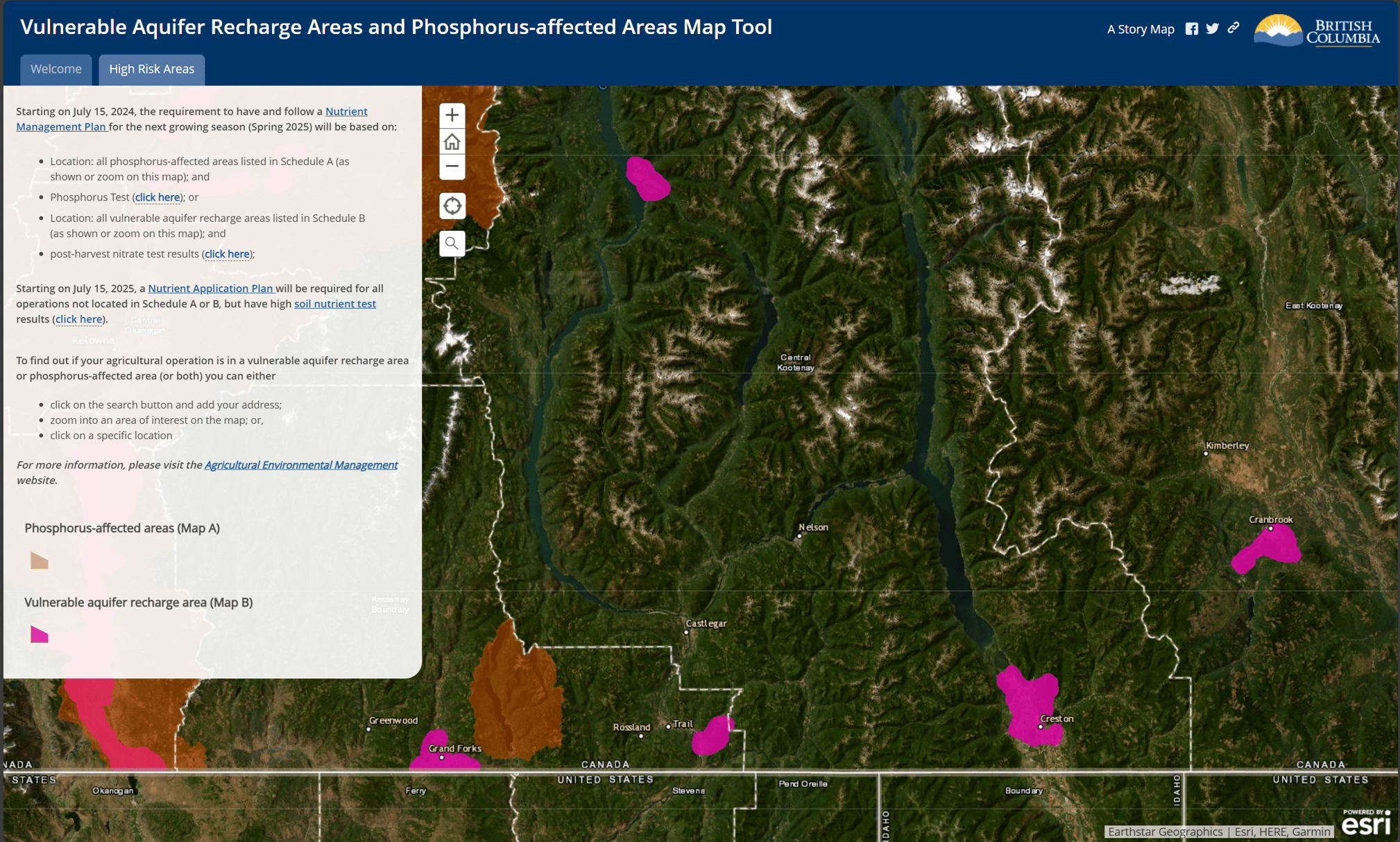Zoom in on the map
The height and width of the screenshot is (842, 1400).
[452, 115]
